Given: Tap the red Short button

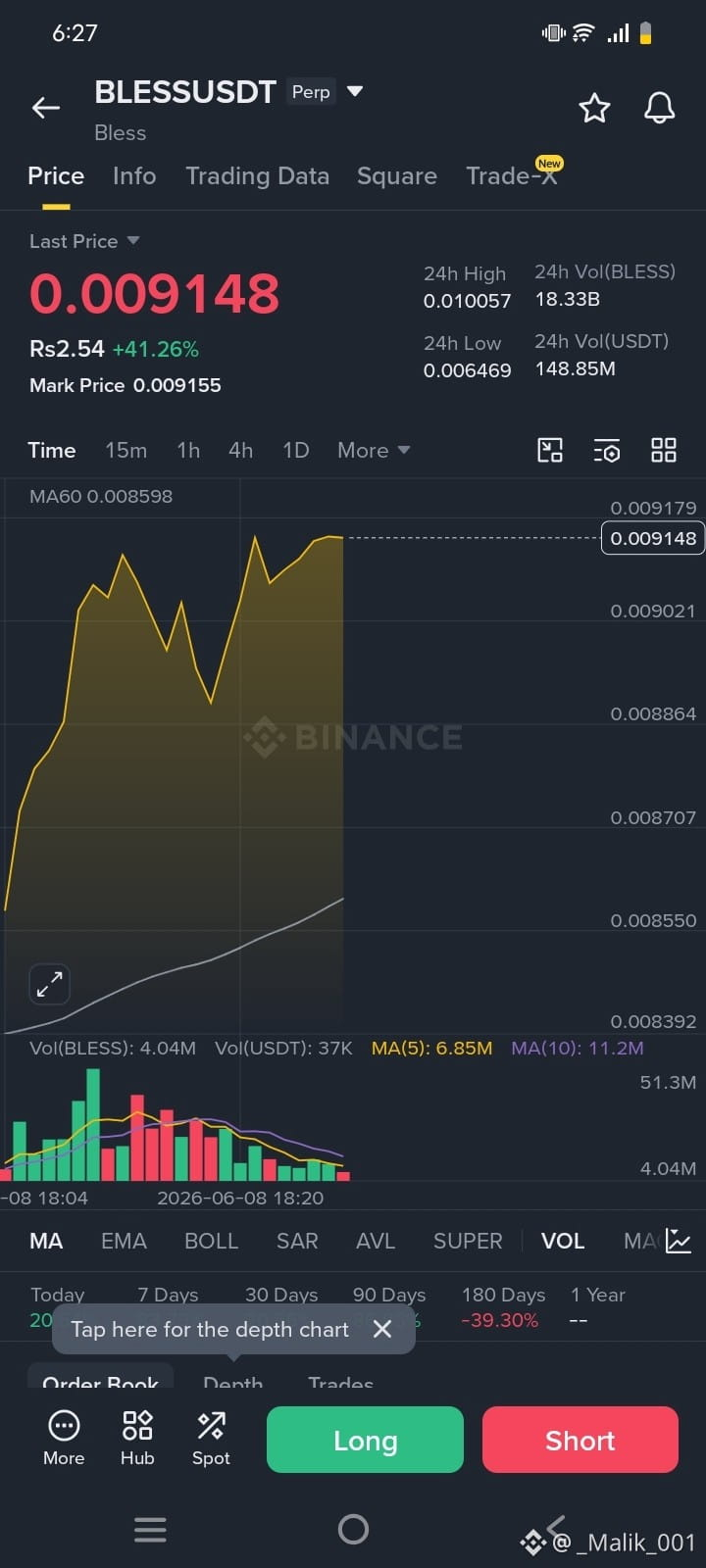Looking at the screenshot, I should (580, 1440).
